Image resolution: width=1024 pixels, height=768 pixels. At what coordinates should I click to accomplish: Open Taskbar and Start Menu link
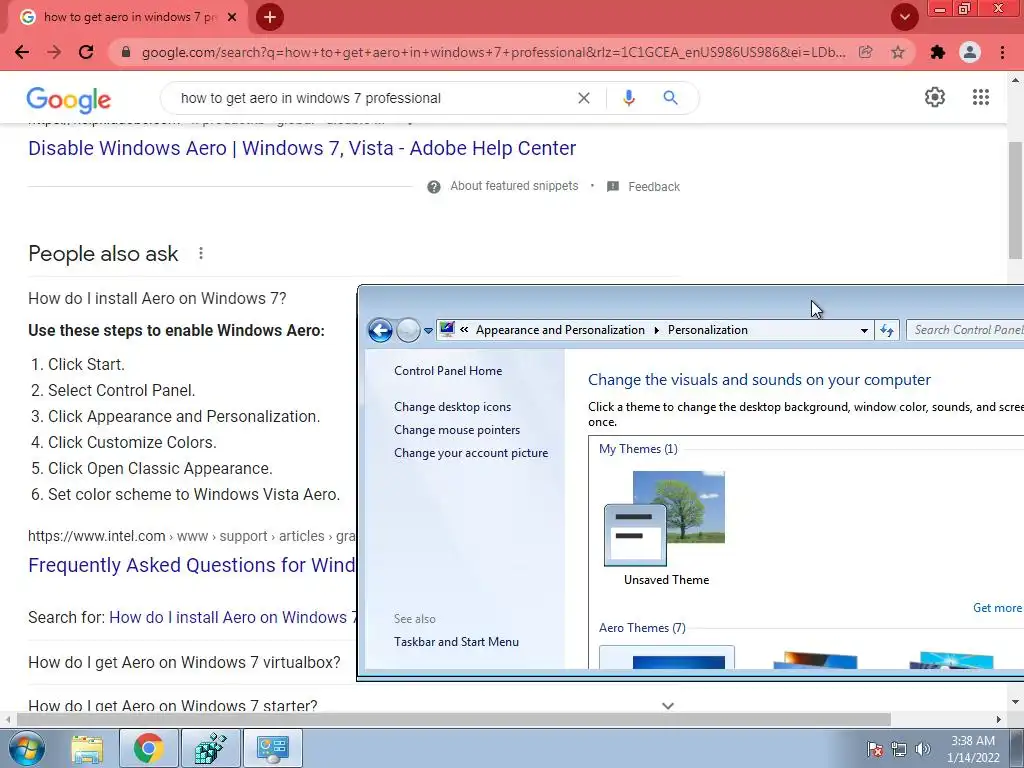click(x=456, y=642)
